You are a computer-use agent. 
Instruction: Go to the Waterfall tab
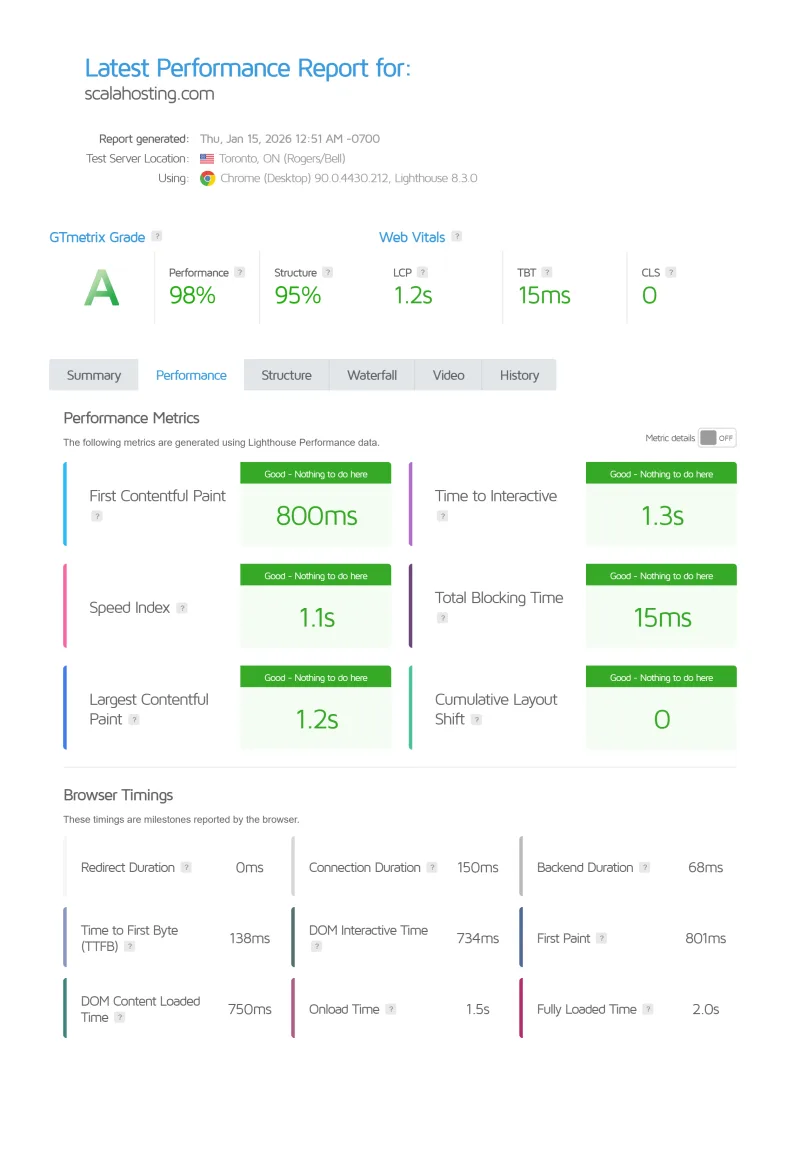(372, 376)
